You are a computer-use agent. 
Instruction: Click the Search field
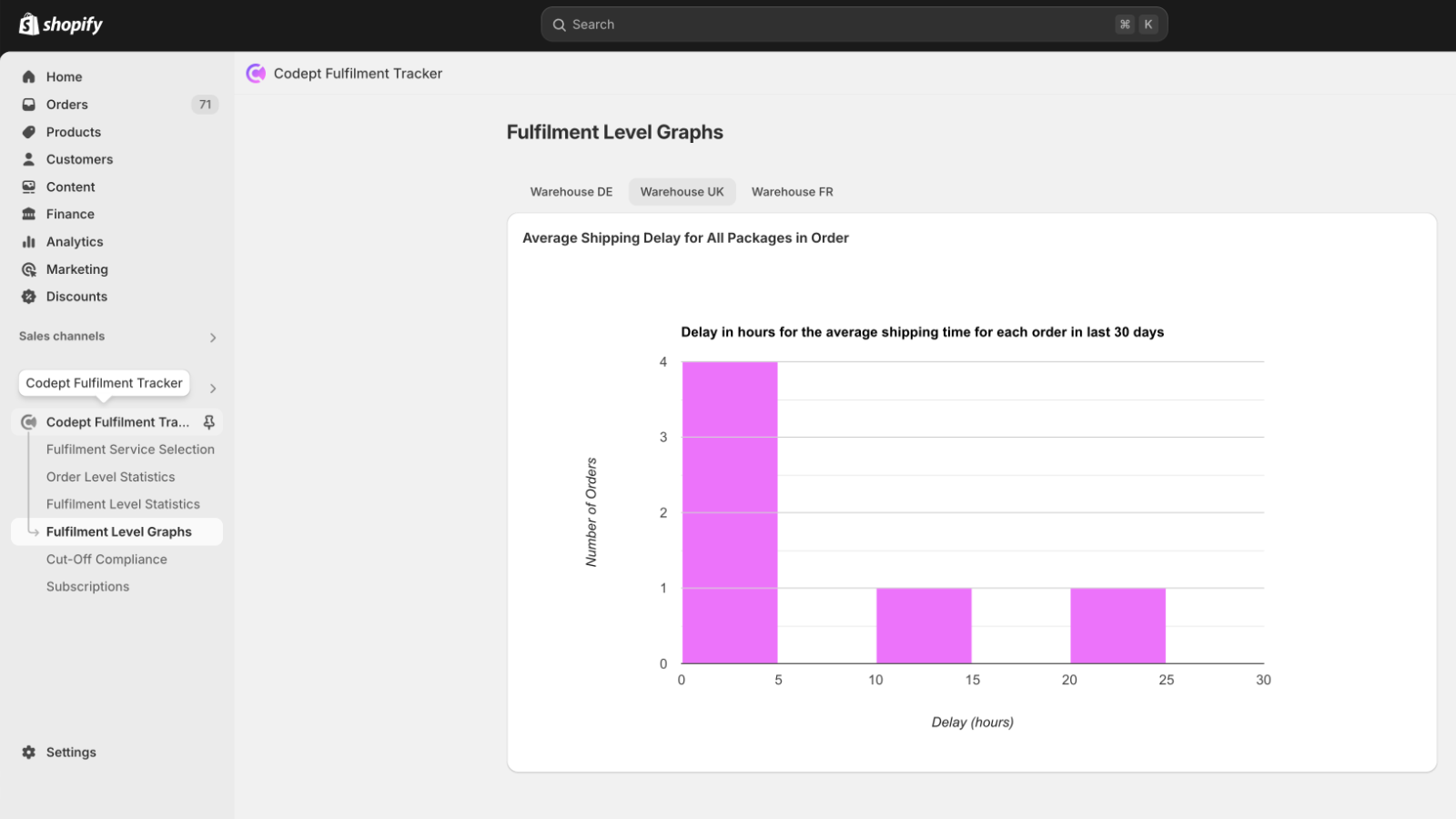coord(854,24)
